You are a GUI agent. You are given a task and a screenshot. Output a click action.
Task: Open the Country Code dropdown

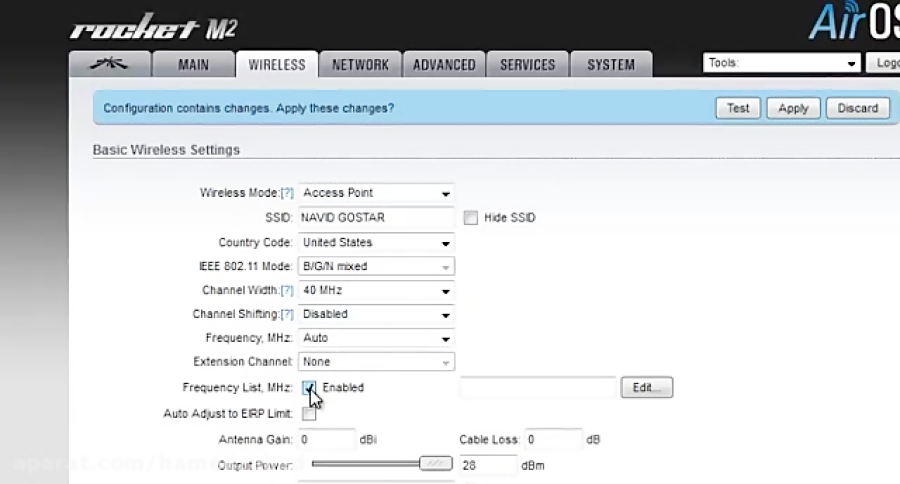coord(376,243)
